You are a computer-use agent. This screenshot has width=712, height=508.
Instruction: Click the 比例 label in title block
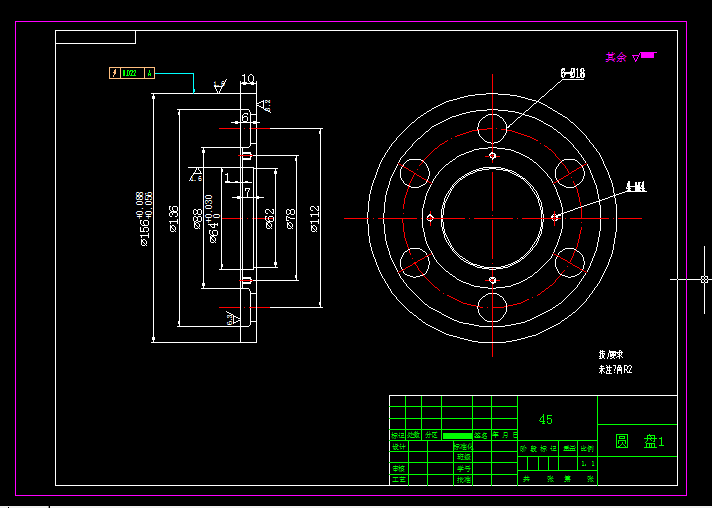point(587,449)
